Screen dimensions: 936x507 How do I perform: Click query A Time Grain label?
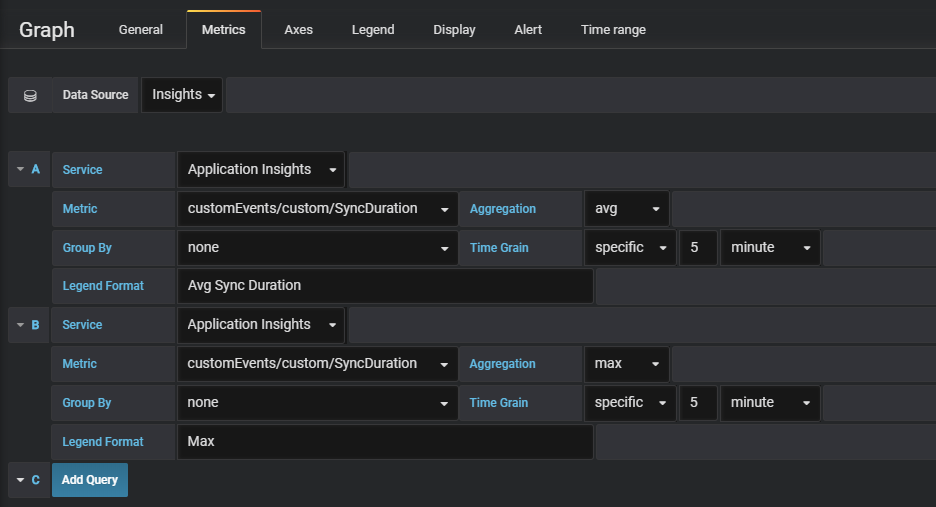point(499,247)
